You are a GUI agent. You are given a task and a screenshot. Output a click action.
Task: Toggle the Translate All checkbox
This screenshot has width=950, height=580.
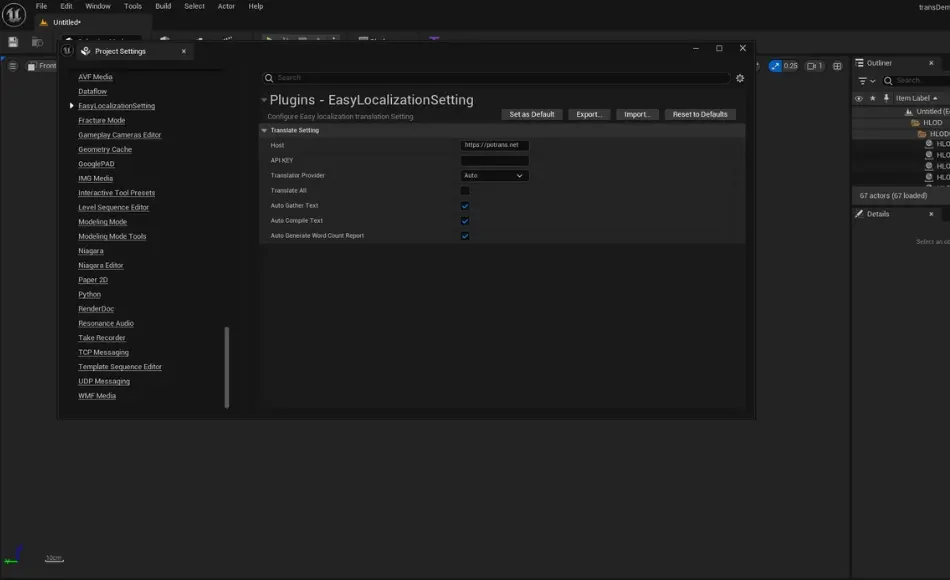tap(465, 190)
